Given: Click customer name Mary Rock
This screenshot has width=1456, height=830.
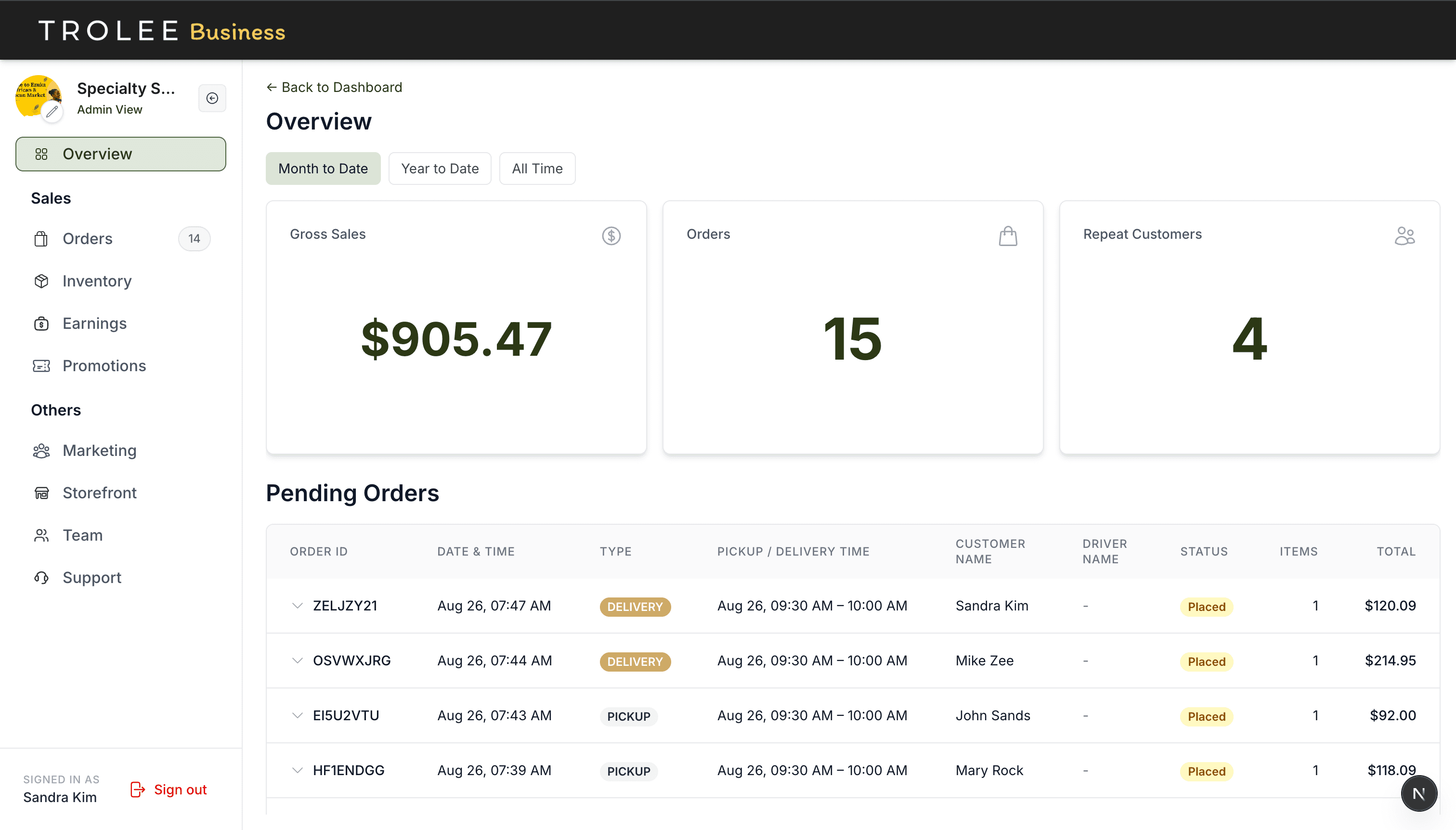Looking at the screenshot, I should (989, 770).
